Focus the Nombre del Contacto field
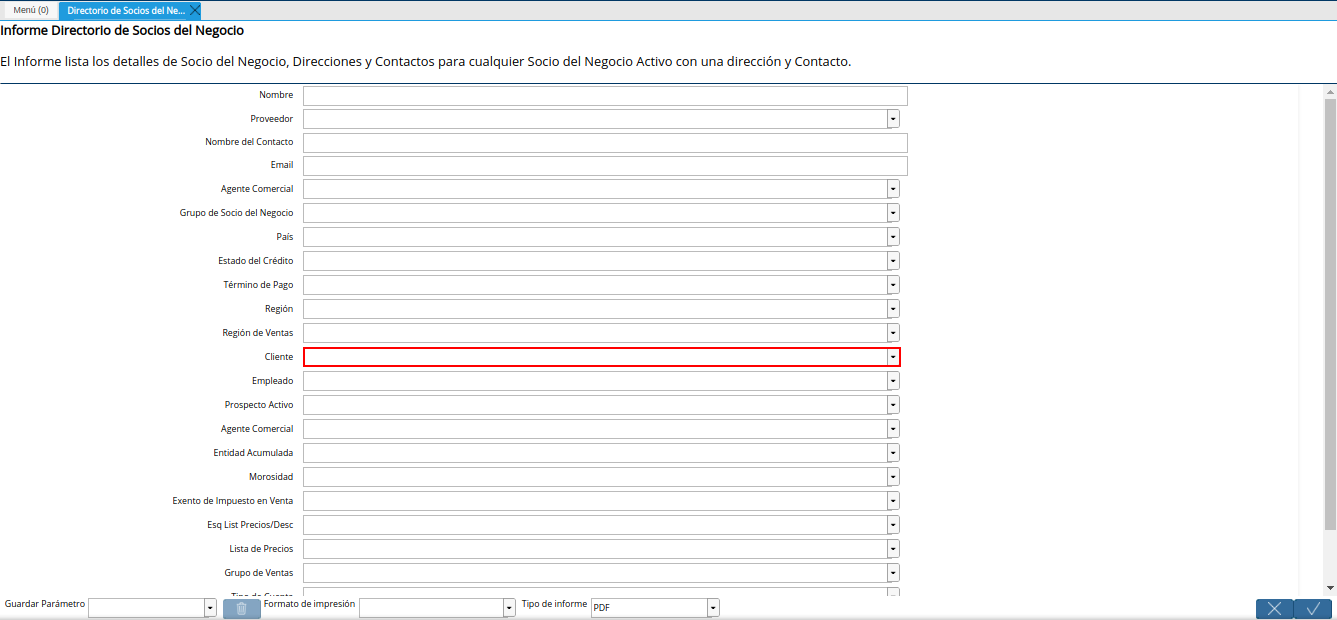This screenshot has width=1337, height=620. coord(605,142)
